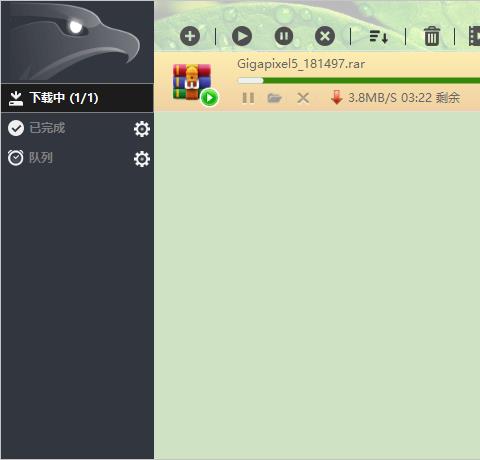The width and height of the screenshot is (480, 460).
Task: Open settings gear next to 队列
Action: tap(142, 159)
